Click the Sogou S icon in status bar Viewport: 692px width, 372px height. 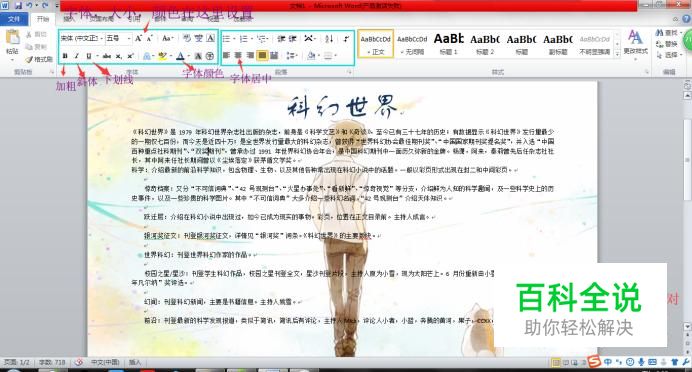pyautogui.click(x=594, y=361)
